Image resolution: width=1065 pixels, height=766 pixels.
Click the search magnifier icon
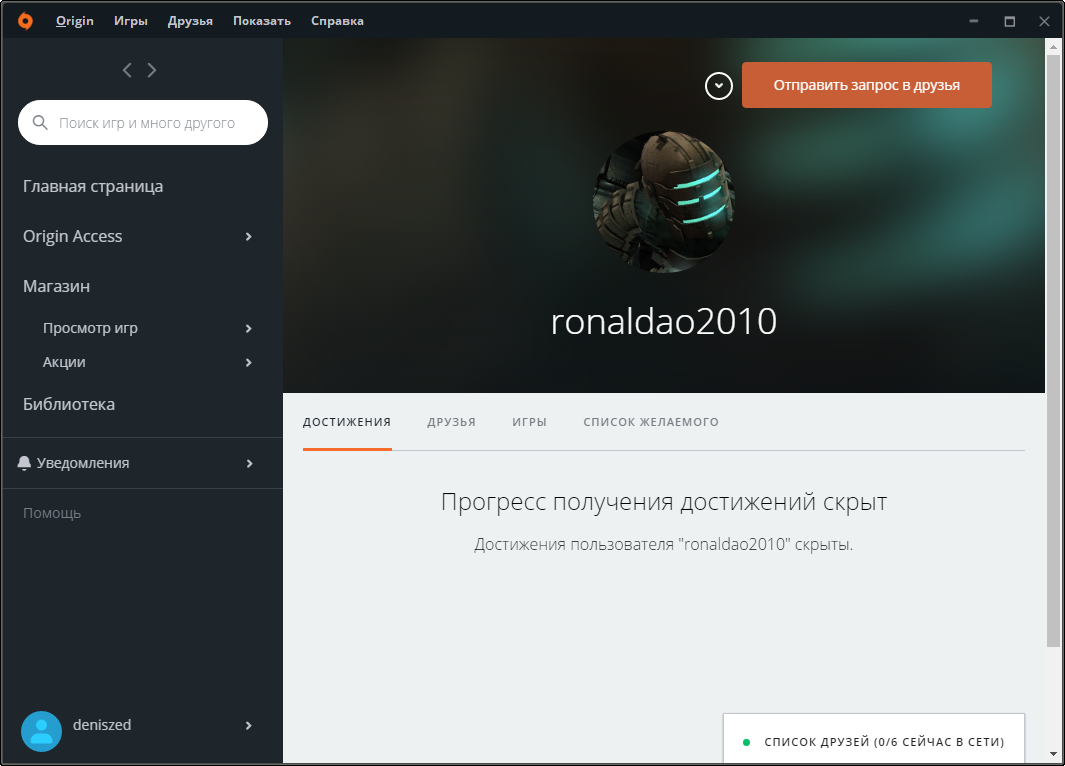pos(41,123)
